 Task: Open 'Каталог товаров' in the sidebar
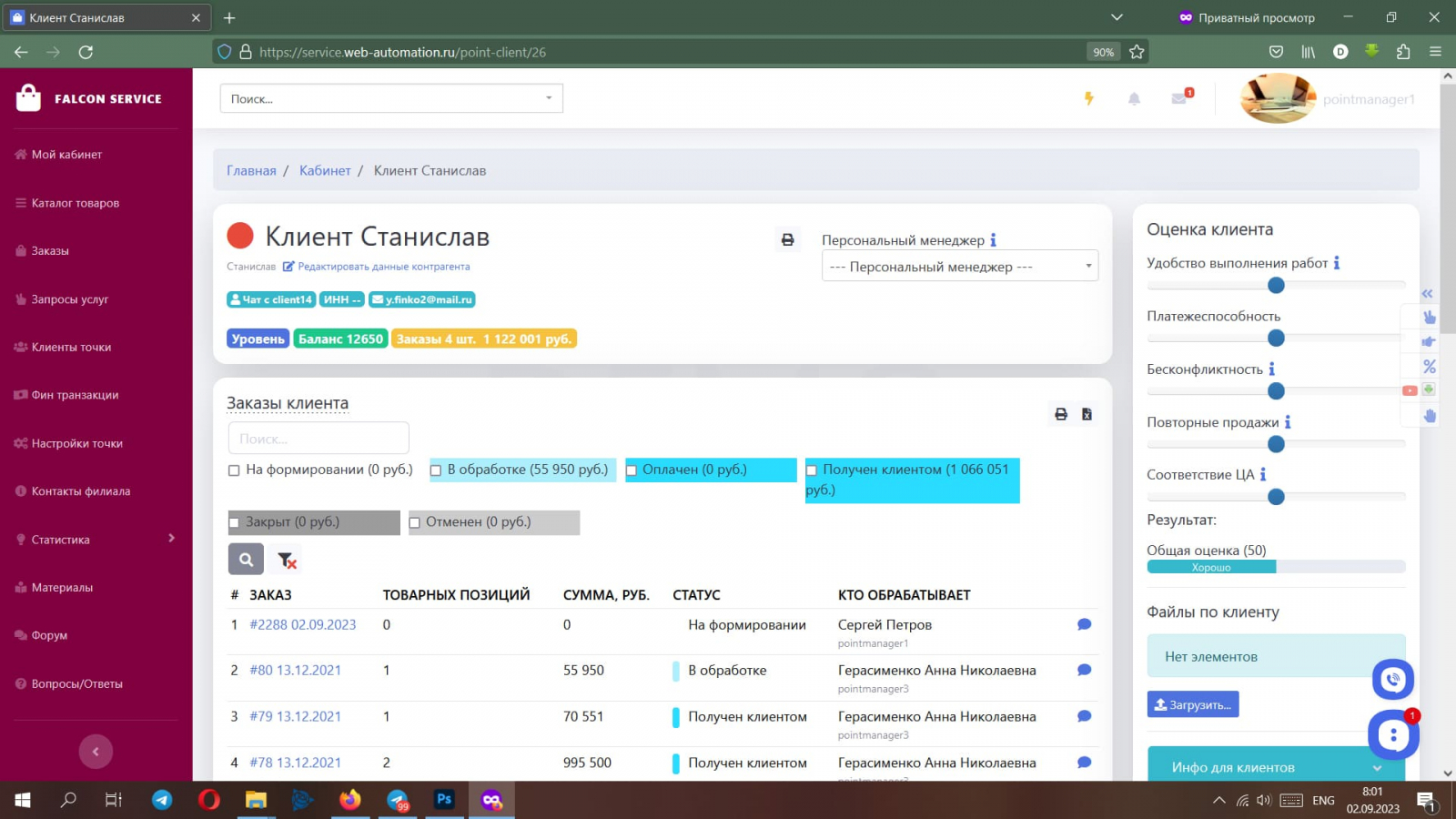point(76,203)
